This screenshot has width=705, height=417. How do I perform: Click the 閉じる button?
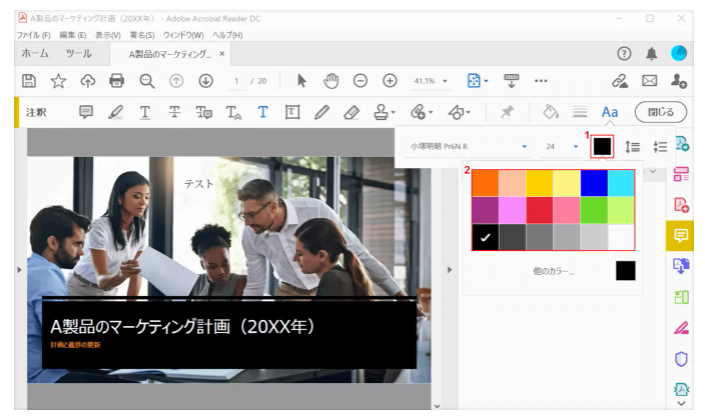click(x=661, y=112)
